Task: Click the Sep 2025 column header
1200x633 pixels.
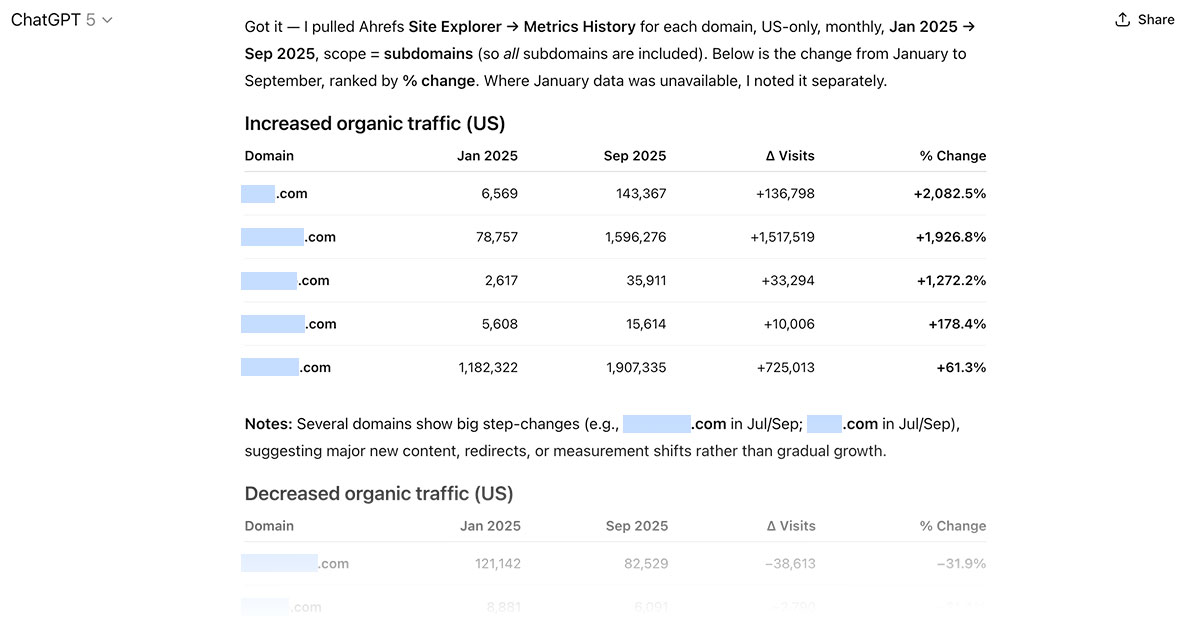Action: (x=634, y=155)
